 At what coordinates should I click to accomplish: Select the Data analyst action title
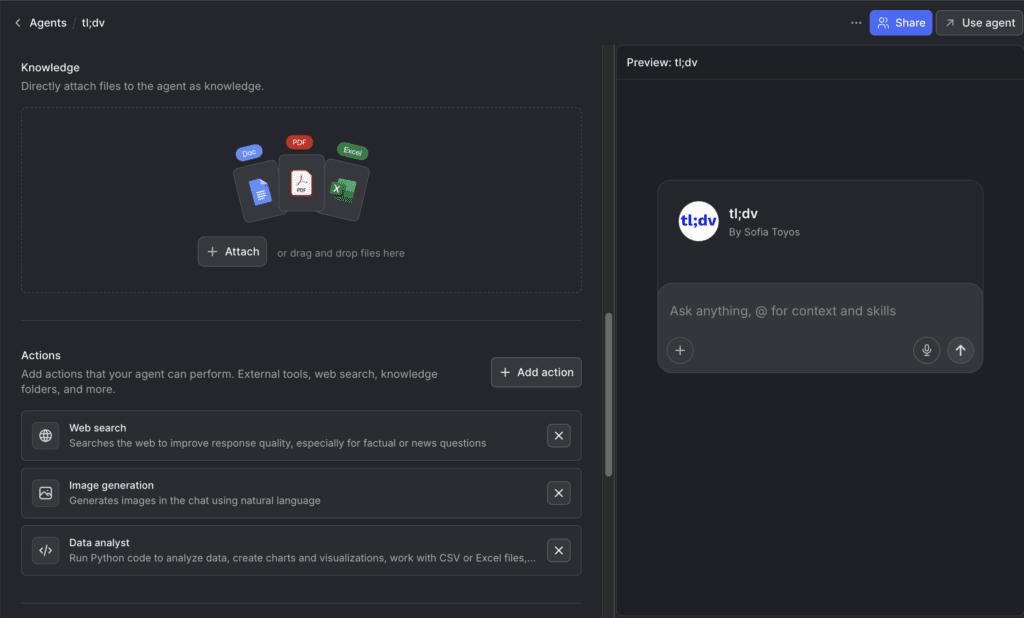[x=99, y=543]
